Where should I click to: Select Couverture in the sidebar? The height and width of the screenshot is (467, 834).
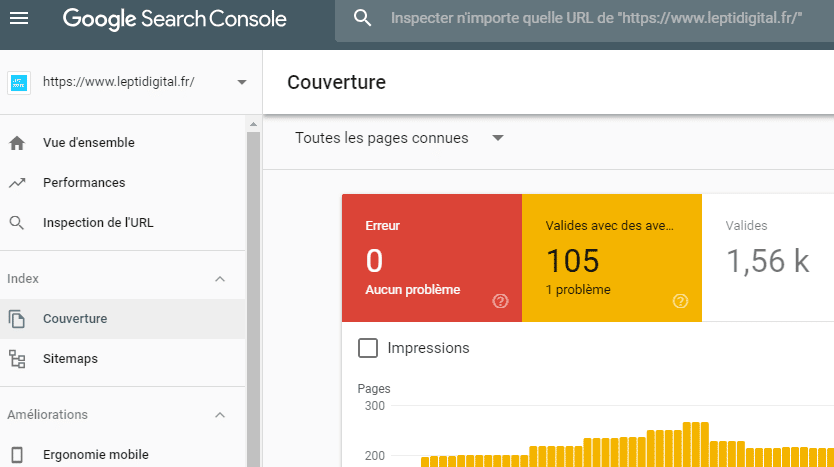tap(123, 319)
